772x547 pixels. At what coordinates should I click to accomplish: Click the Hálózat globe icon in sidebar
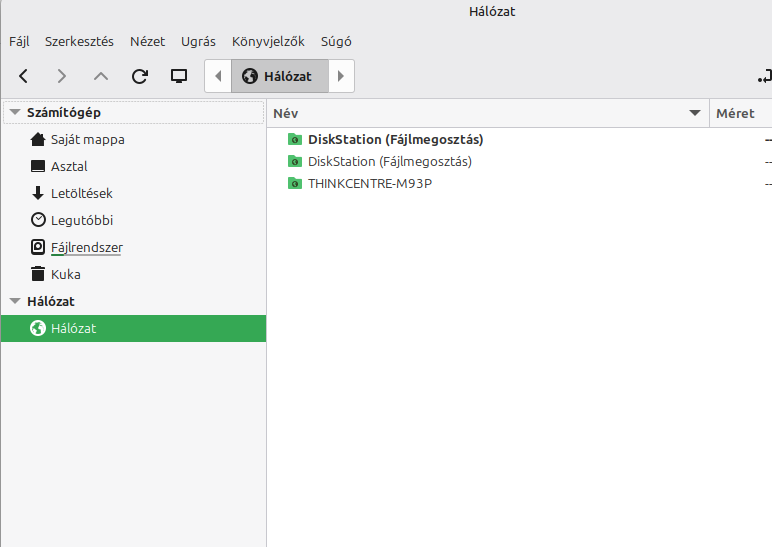(38, 328)
